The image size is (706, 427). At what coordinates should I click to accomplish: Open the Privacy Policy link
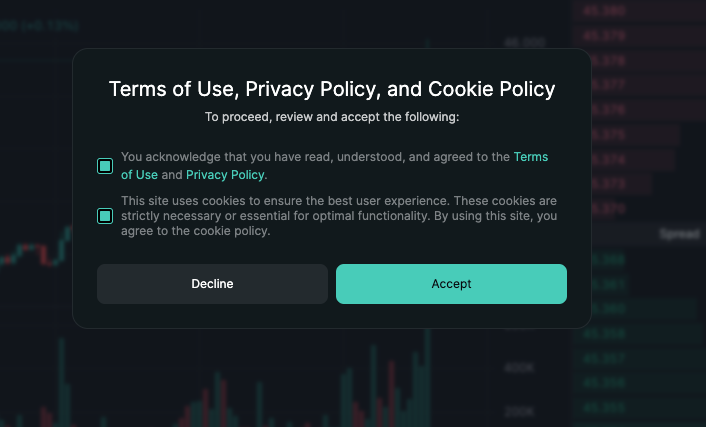pos(225,175)
